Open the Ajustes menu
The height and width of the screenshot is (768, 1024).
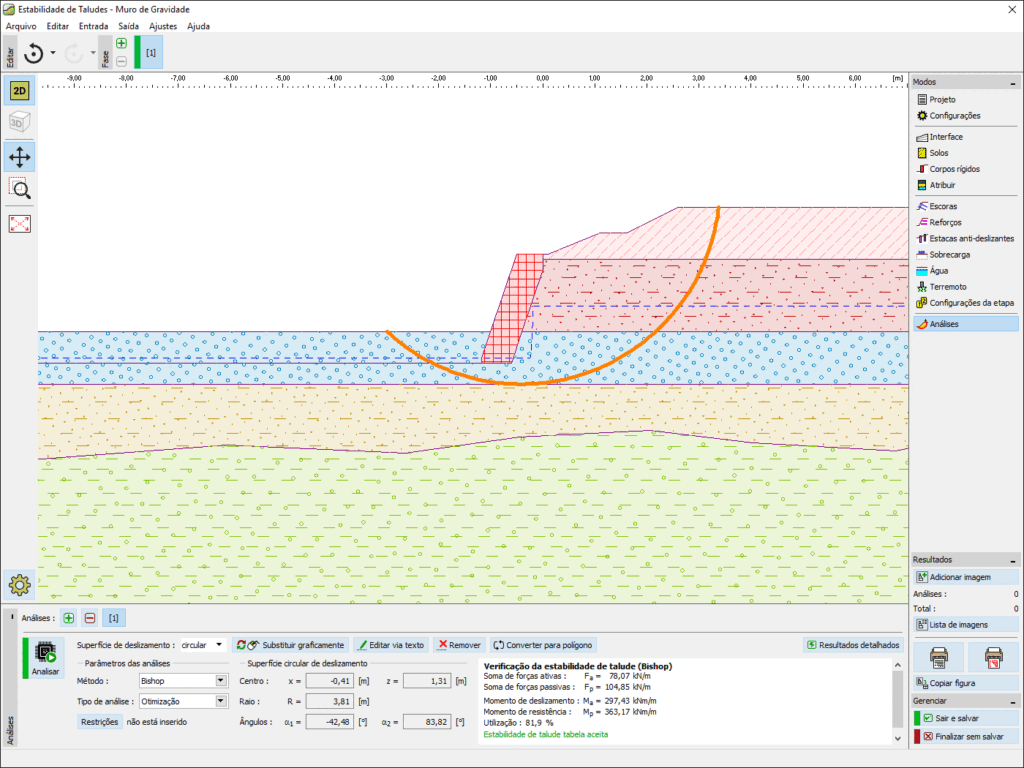tap(163, 26)
